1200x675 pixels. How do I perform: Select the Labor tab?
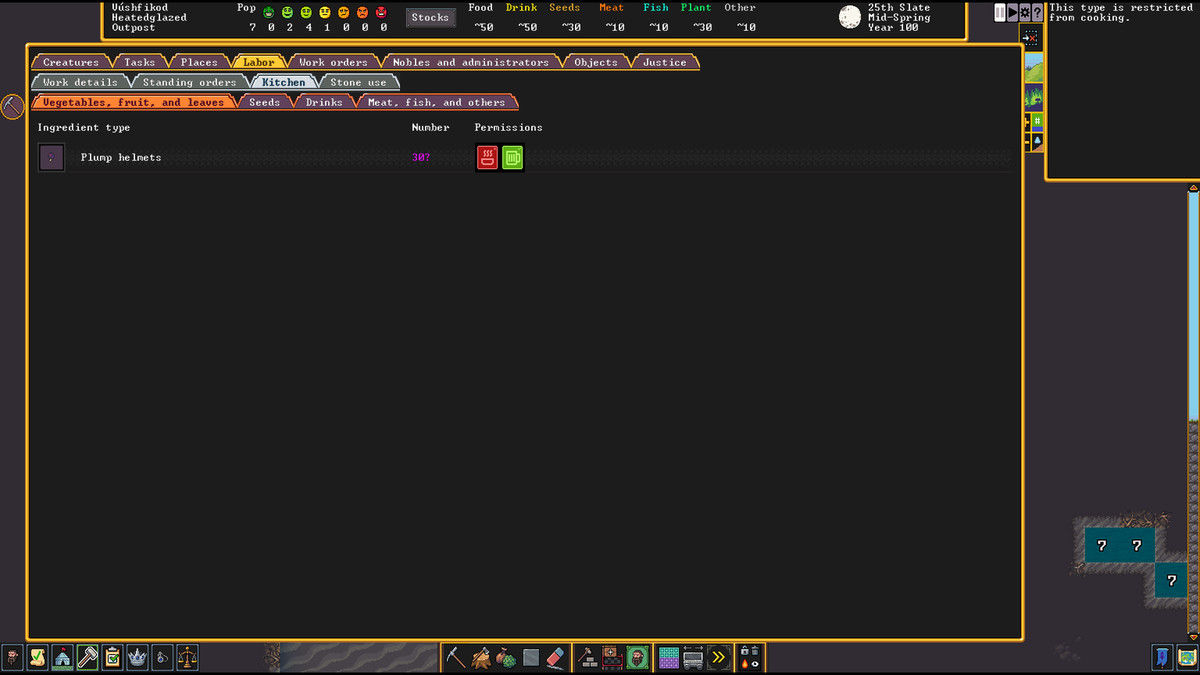point(258,62)
